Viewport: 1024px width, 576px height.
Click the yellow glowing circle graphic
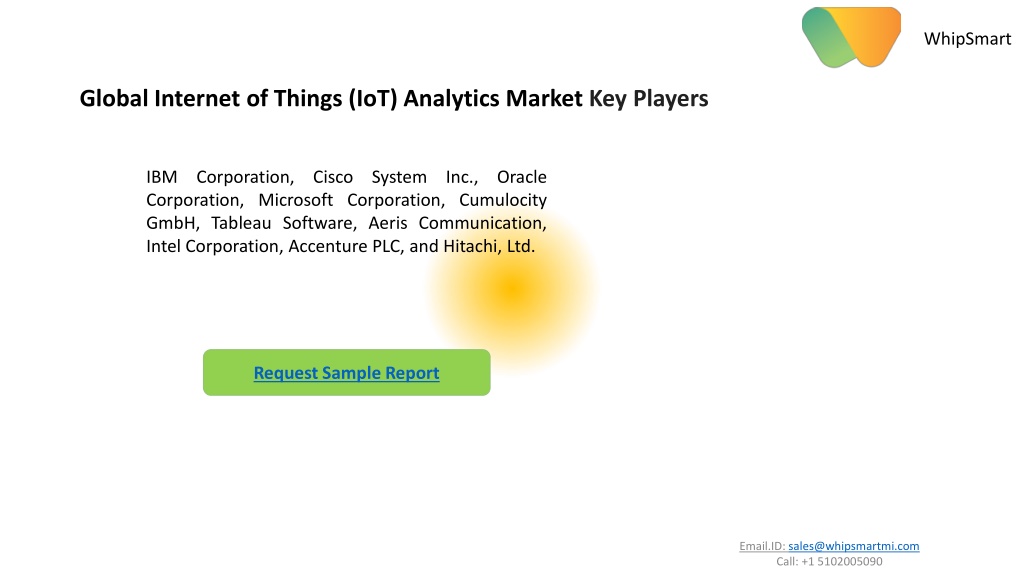click(x=513, y=289)
